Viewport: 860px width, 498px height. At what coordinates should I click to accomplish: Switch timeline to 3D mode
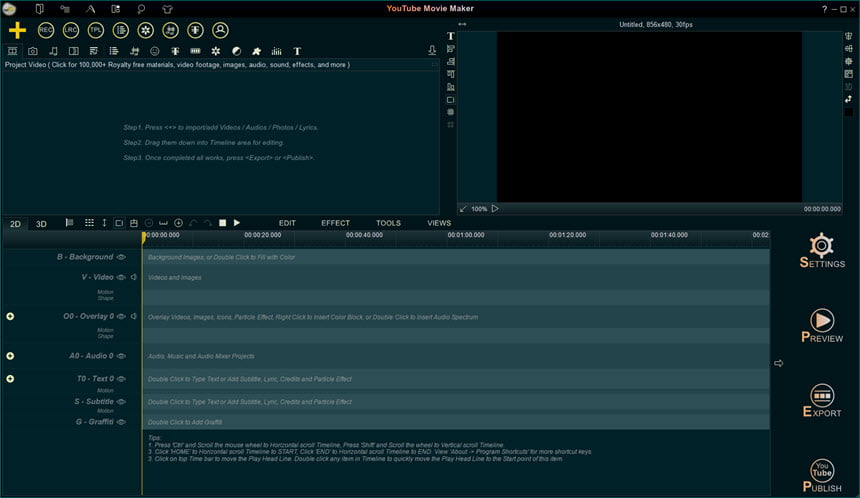[41, 224]
